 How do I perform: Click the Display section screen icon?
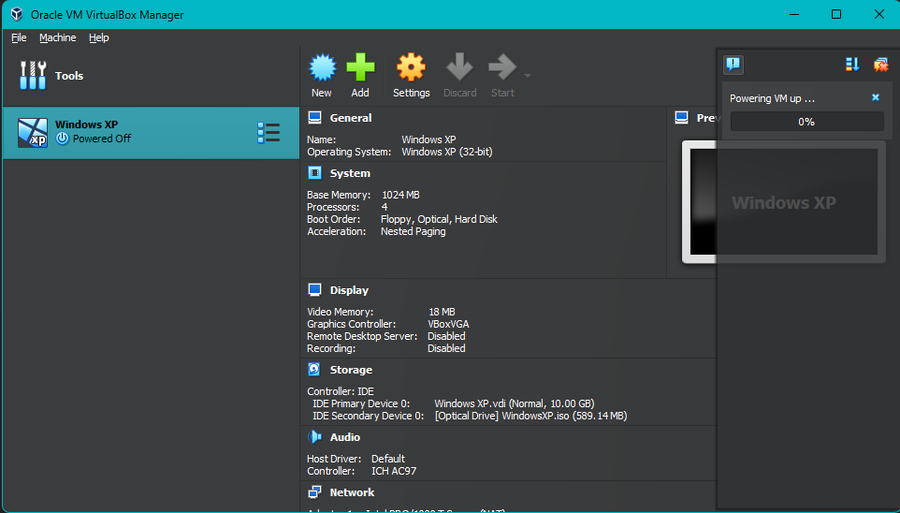(315, 290)
